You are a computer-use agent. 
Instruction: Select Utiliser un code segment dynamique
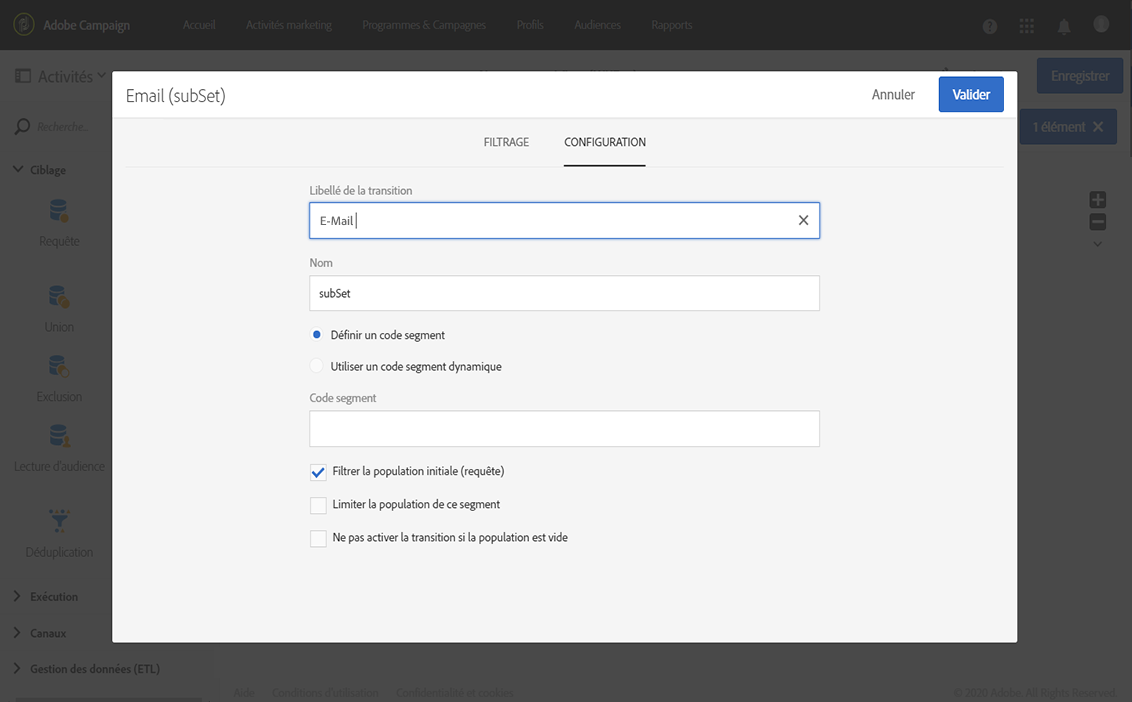point(317,367)
